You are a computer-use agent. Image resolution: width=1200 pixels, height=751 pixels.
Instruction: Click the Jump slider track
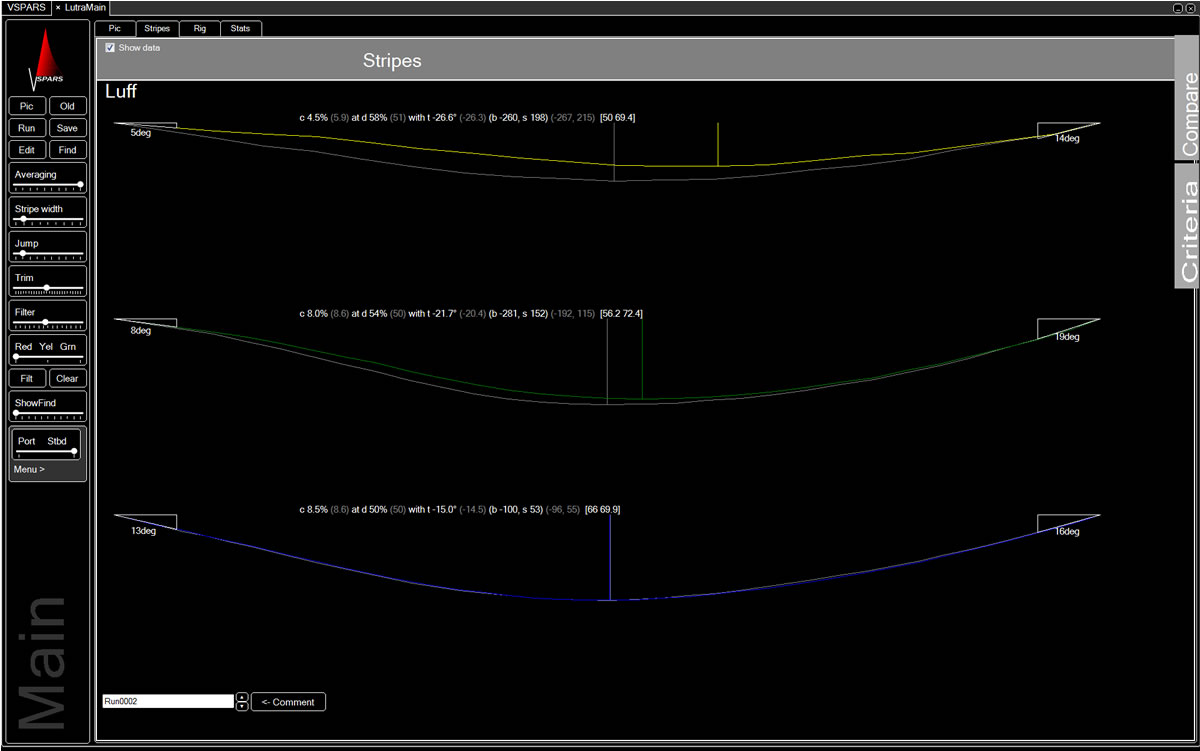pyautogui.click(x=47, y=253)
